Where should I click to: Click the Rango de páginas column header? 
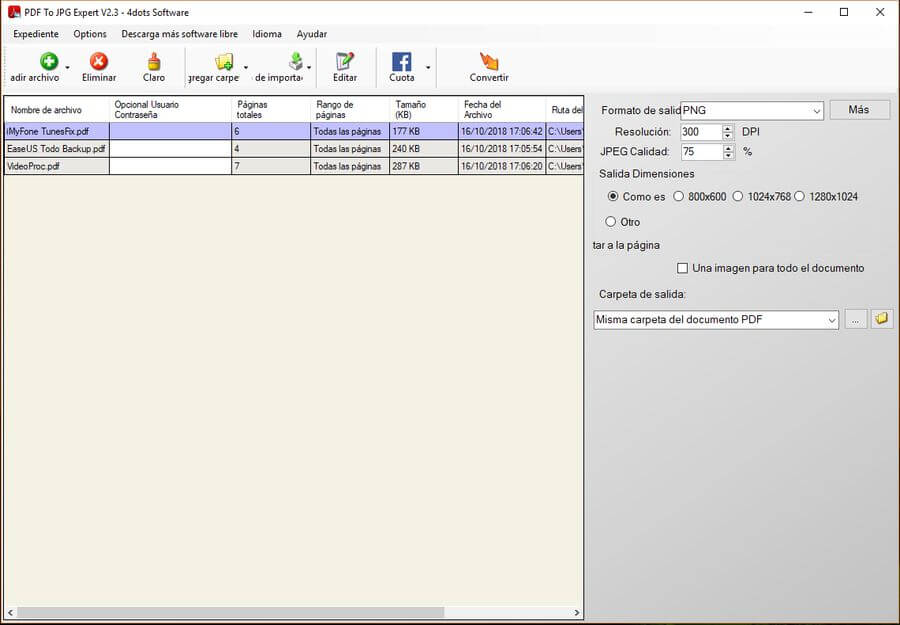(350, 110)
